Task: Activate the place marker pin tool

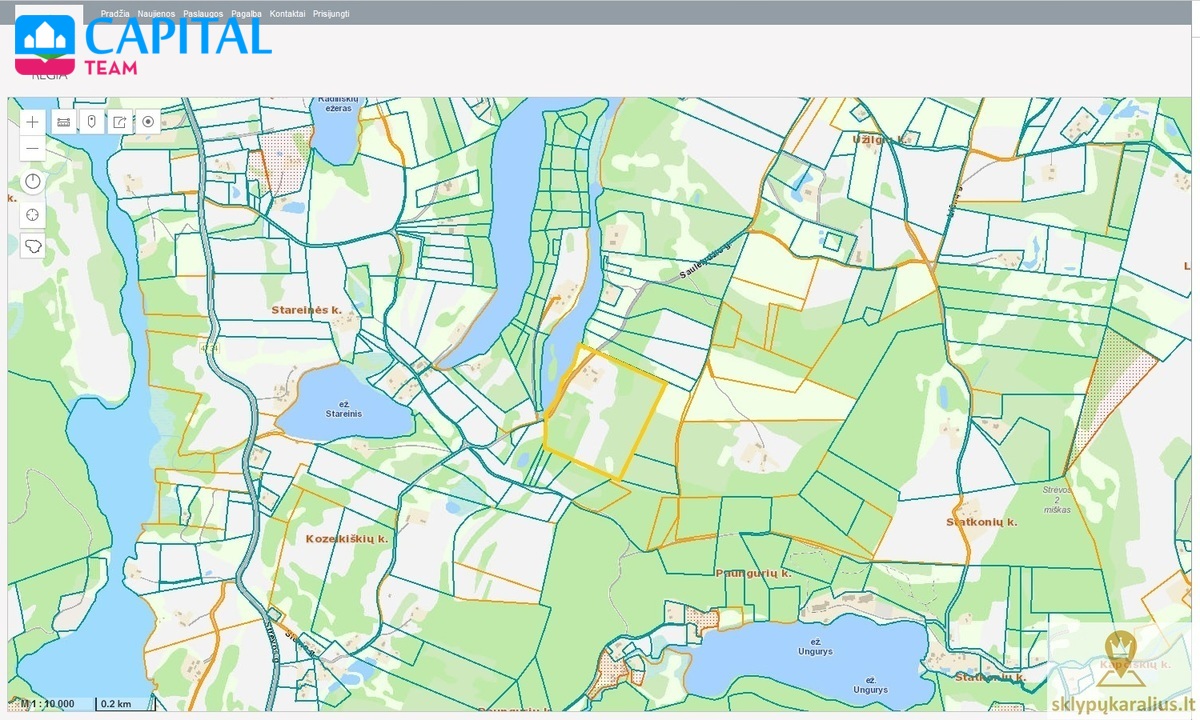Action: click(91, 122)
